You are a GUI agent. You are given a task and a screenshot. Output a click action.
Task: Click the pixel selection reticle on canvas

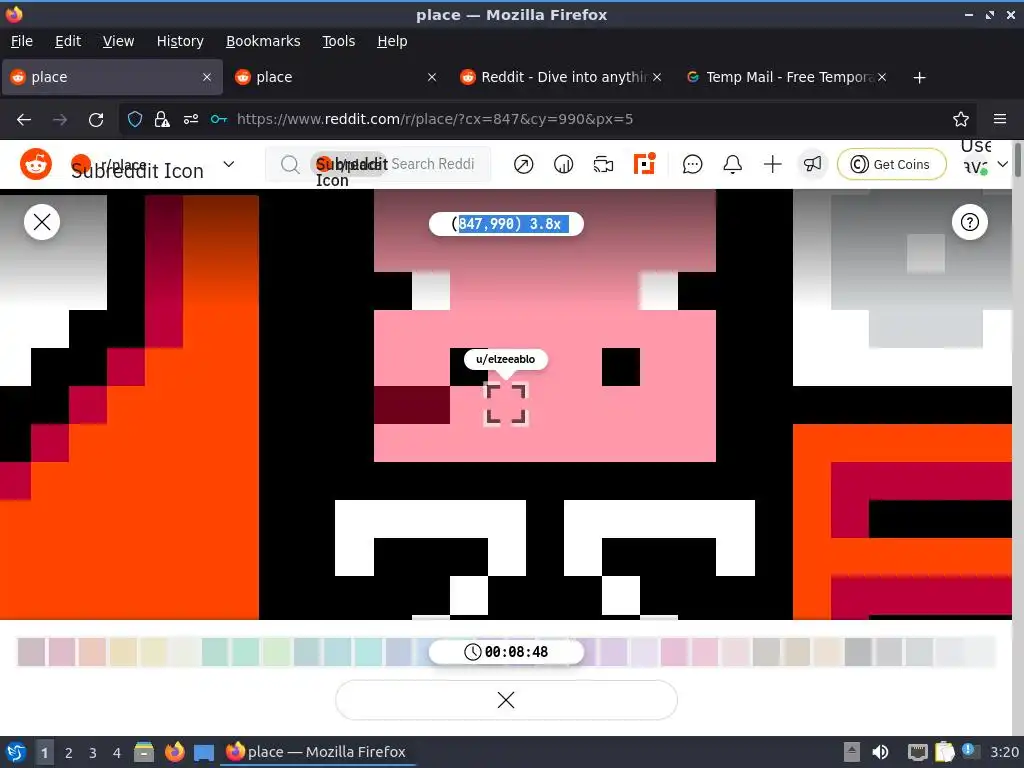click(x=506, y=404)
